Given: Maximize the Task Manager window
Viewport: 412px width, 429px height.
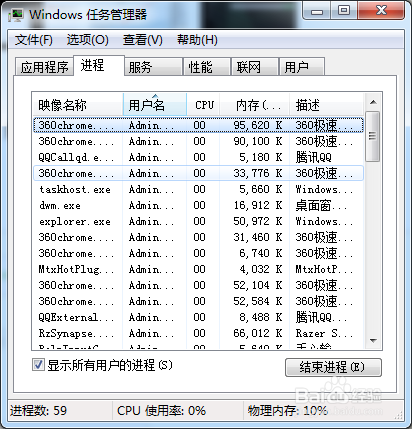Looking at the screenshot, I should (344, 11).
